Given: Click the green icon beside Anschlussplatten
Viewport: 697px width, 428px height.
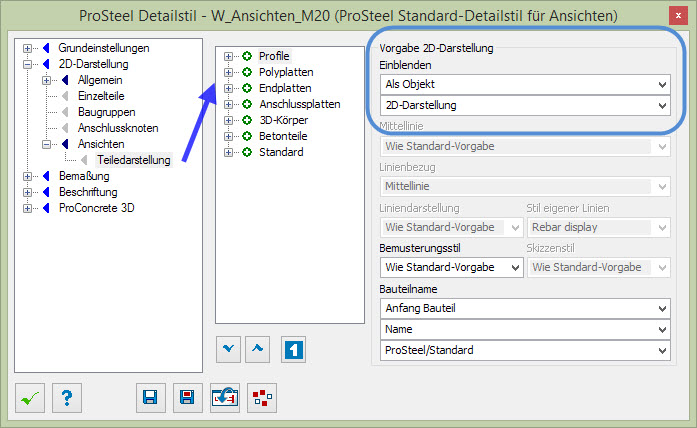Looking at the screenshot, I should pyautogui.click(x=247, y=104).
